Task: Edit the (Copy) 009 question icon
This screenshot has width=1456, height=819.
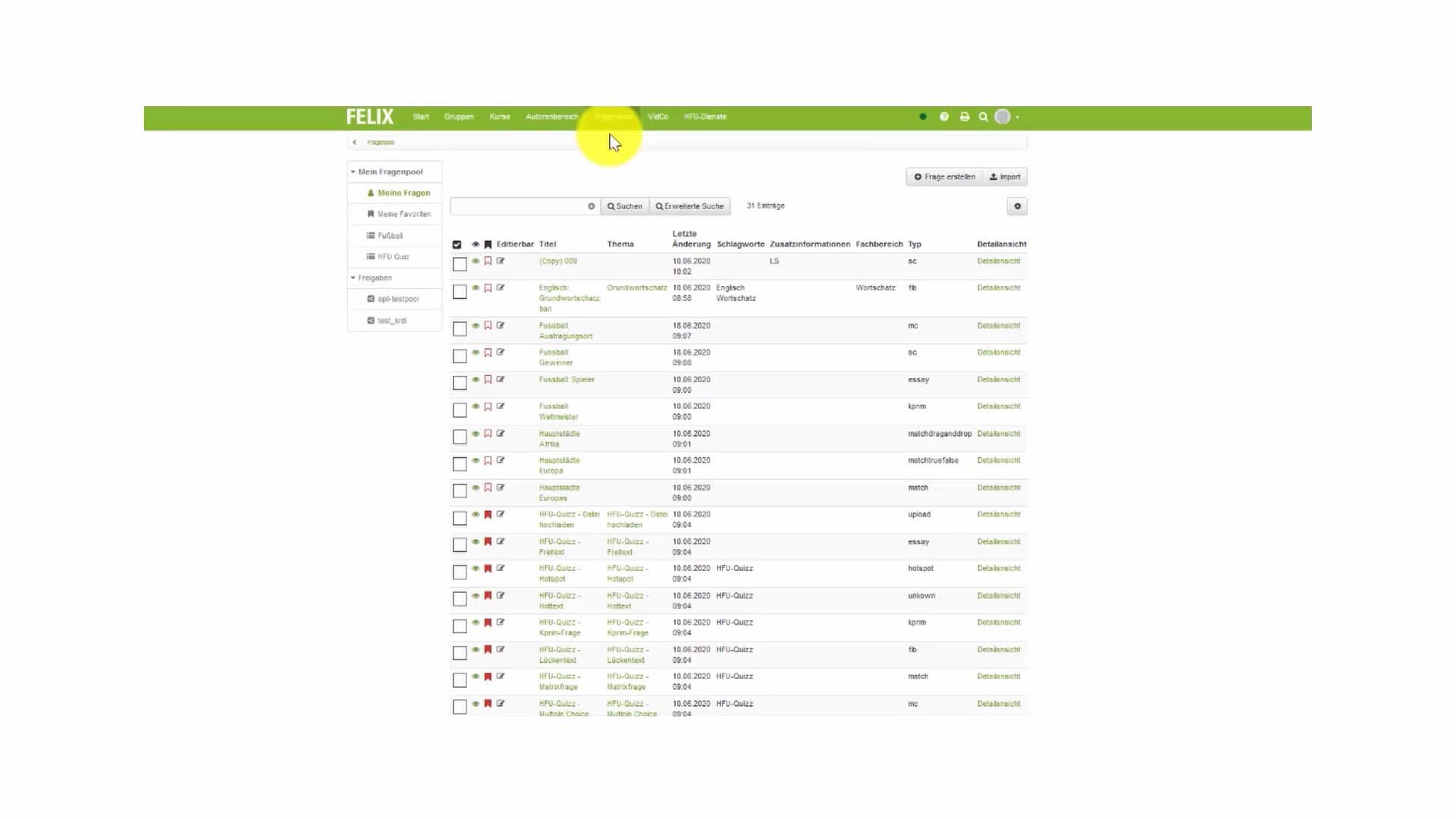Action: tap(500, 261)
